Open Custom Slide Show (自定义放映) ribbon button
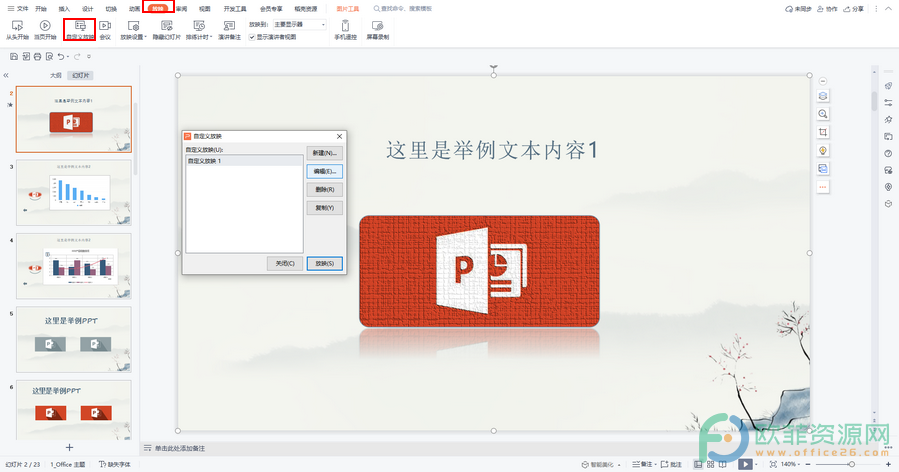The image size is (899, 472). pyautogui.click(x=80, y=30)
